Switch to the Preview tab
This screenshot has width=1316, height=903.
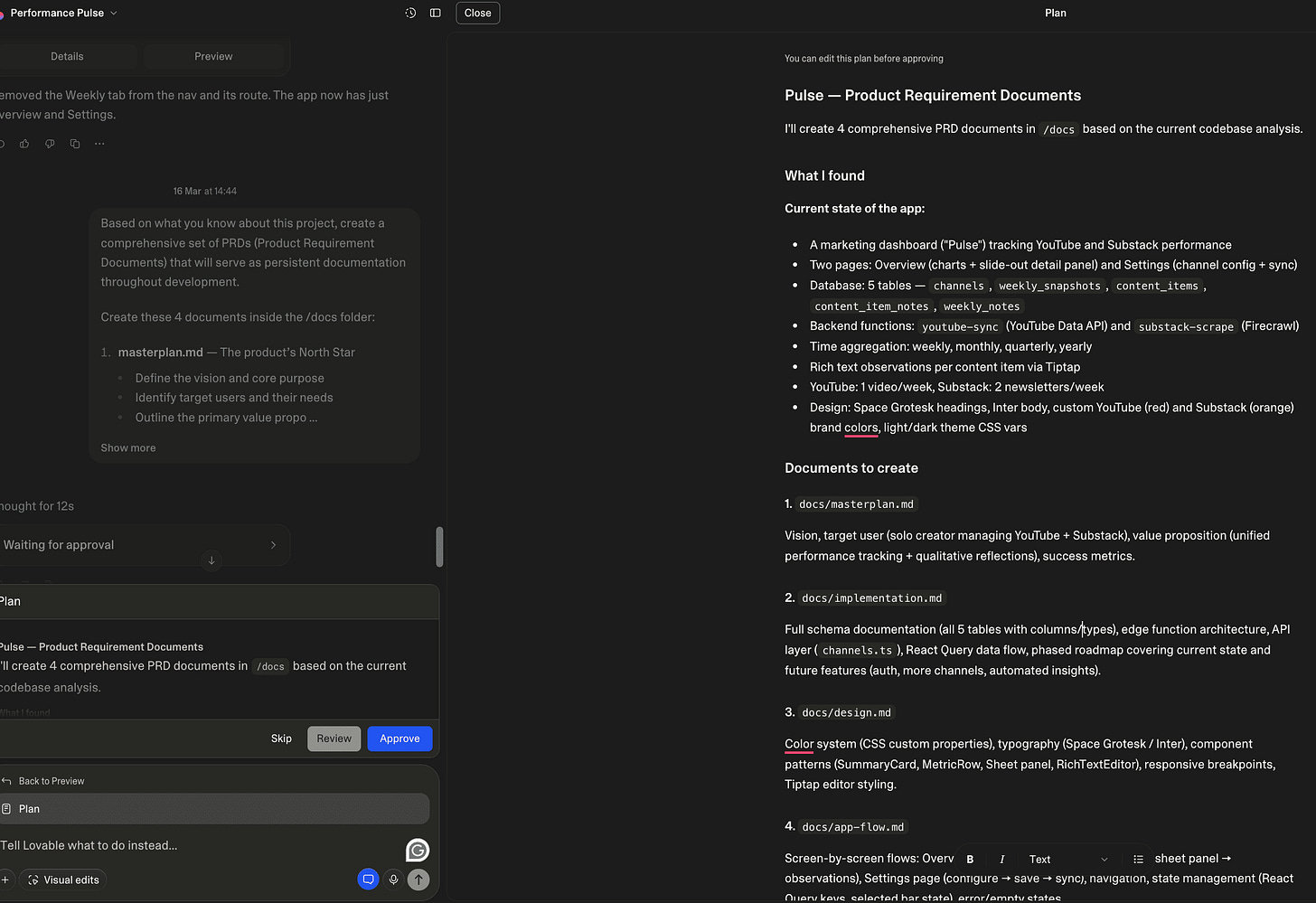pyautogui.click(x=213, y=56)
